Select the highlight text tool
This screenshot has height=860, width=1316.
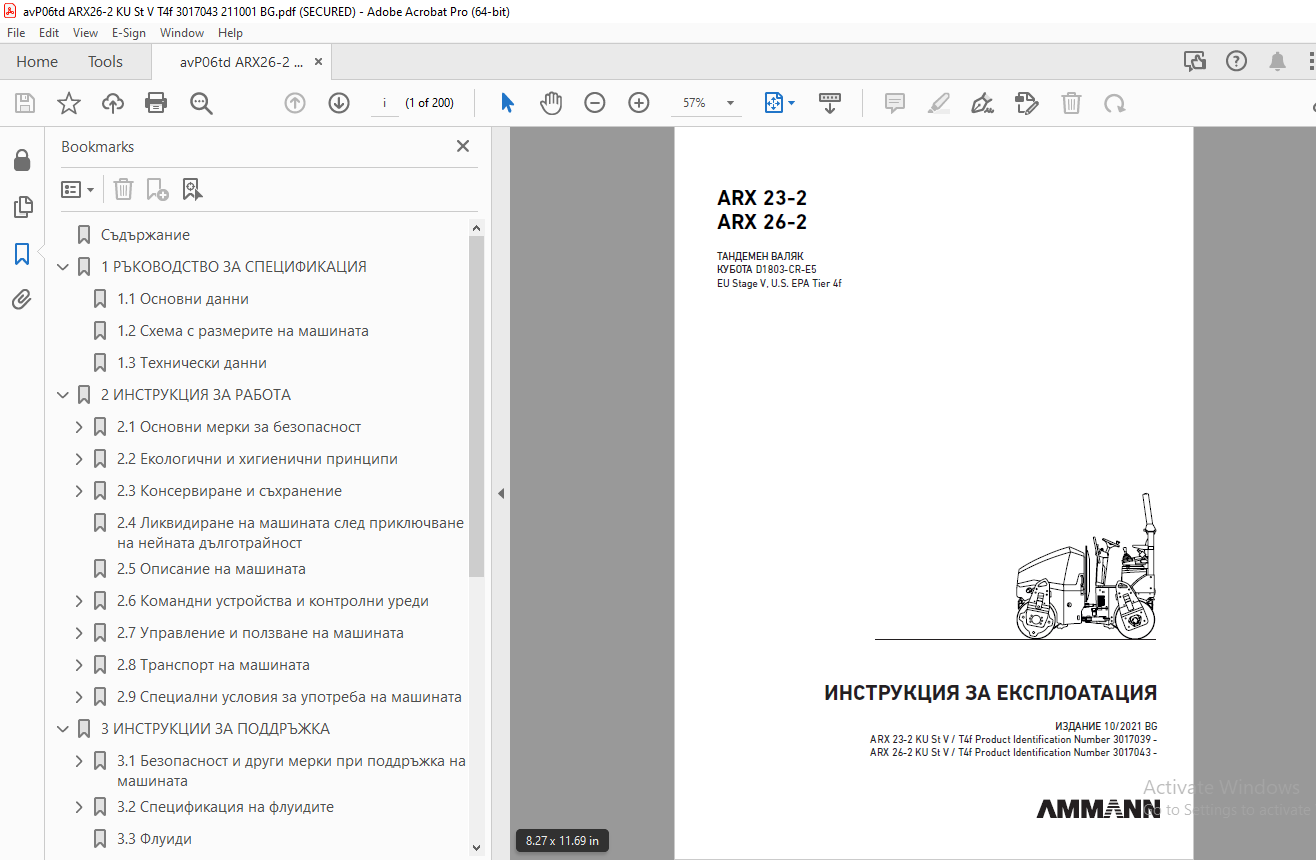(938, 103)
